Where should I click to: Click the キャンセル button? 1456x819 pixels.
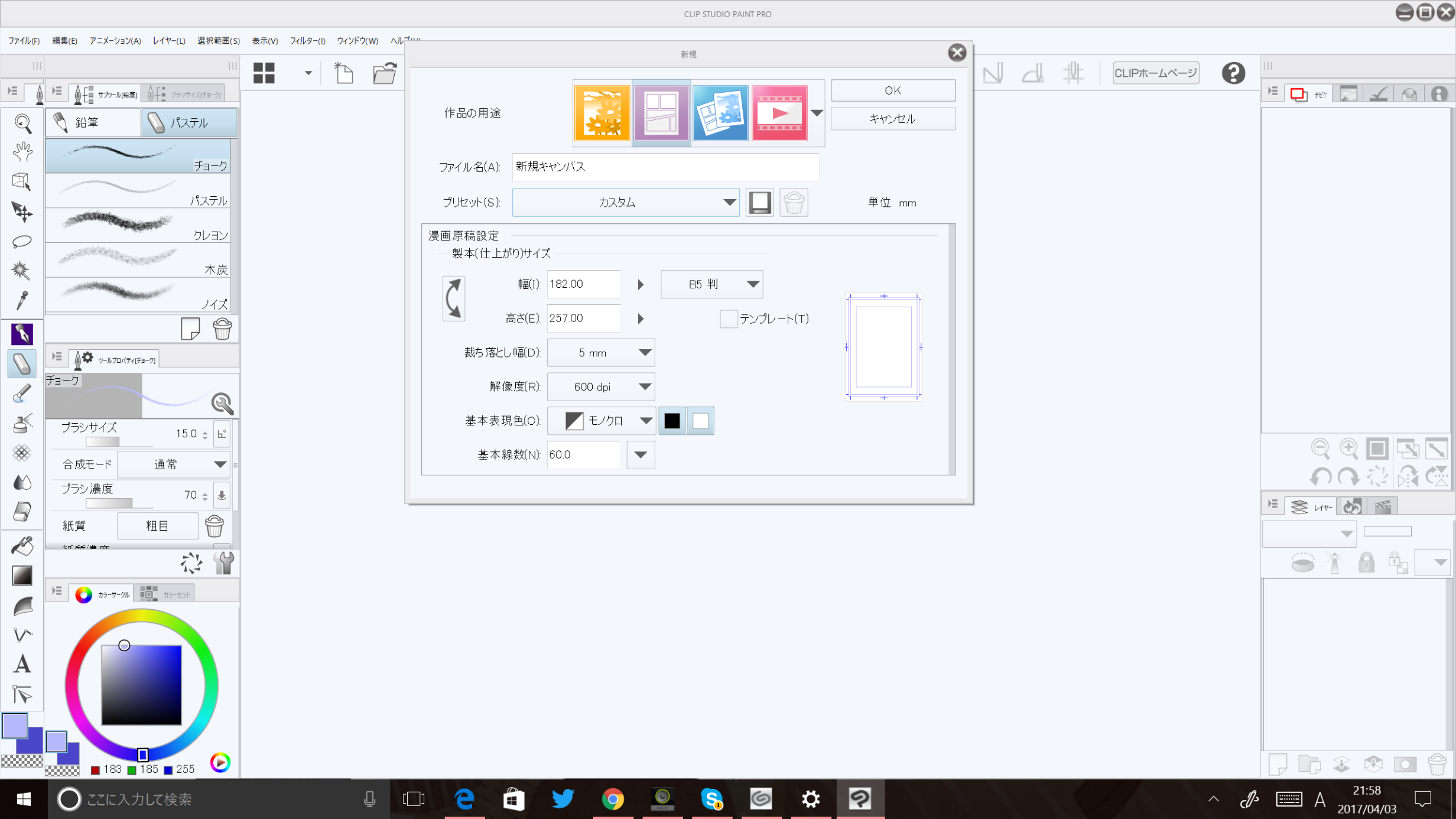(x=892, y=119)
